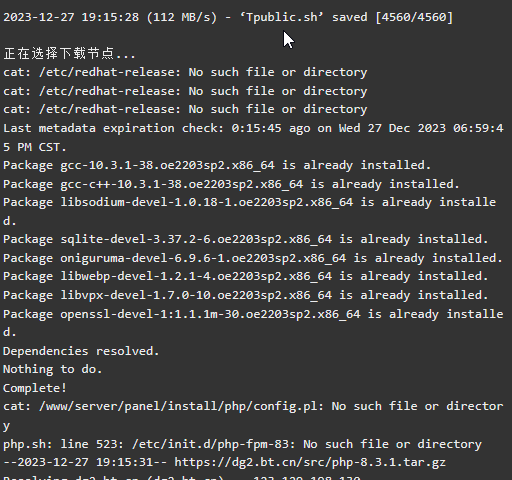512x480 pixels.
Task: Click the php-fpm-83 error line
Action: click(242, 444)
